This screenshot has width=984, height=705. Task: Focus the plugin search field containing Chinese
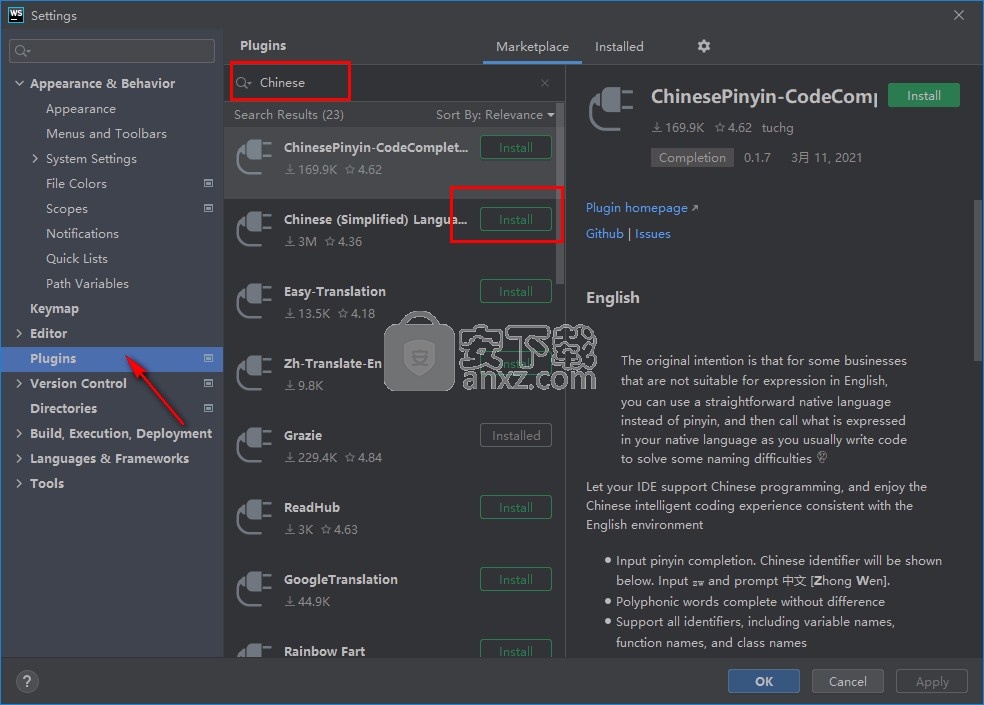[394, 83]
